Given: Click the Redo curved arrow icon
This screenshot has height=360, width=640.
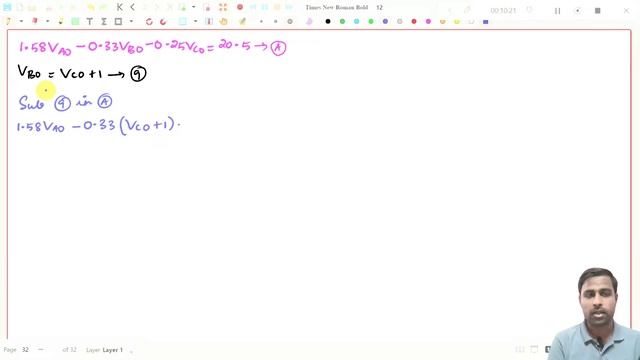Looking at the screenshot, I should pos(163,21).
